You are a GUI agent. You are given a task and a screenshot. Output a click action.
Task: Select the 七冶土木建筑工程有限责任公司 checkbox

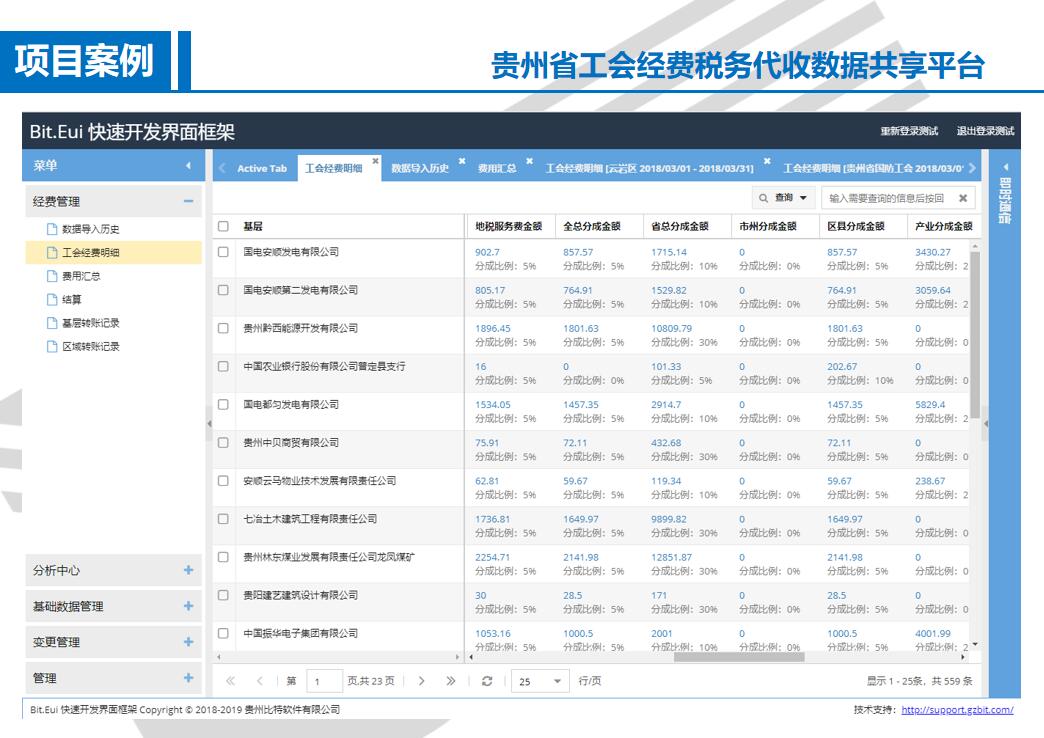click(224, 519)
